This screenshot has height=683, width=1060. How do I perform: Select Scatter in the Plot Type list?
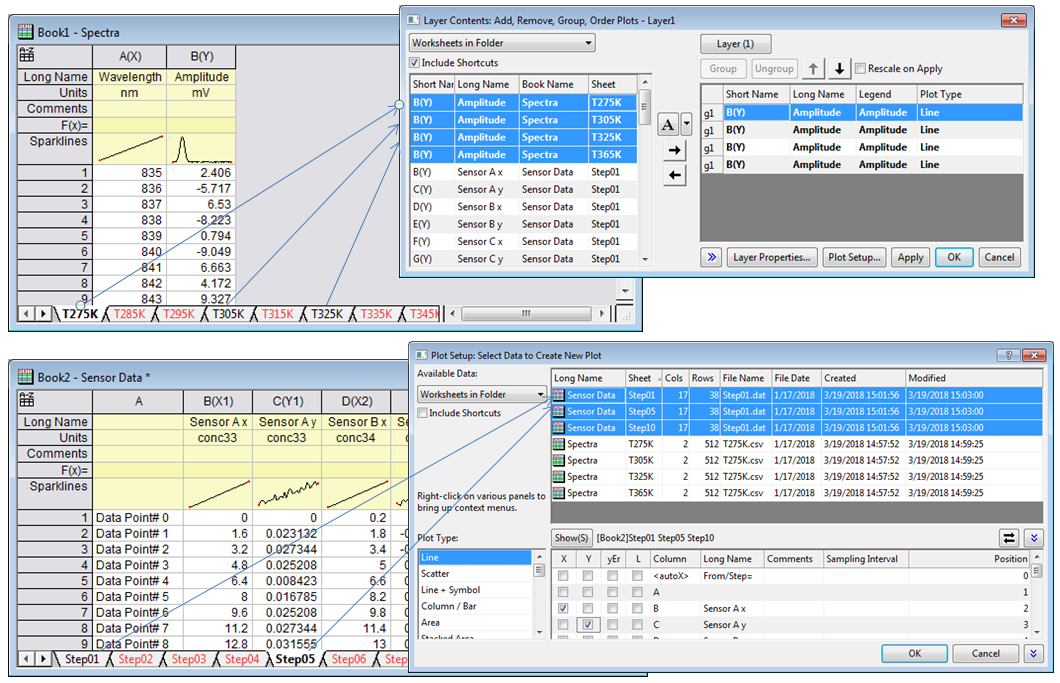pyautogui.click(x=435, y=574)
